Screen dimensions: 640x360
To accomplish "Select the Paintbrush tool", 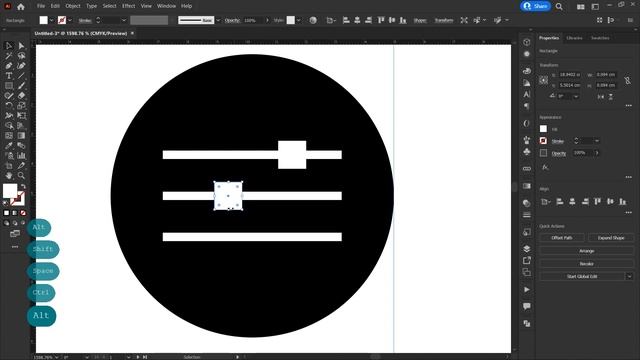I will click(x=21, y=86).
